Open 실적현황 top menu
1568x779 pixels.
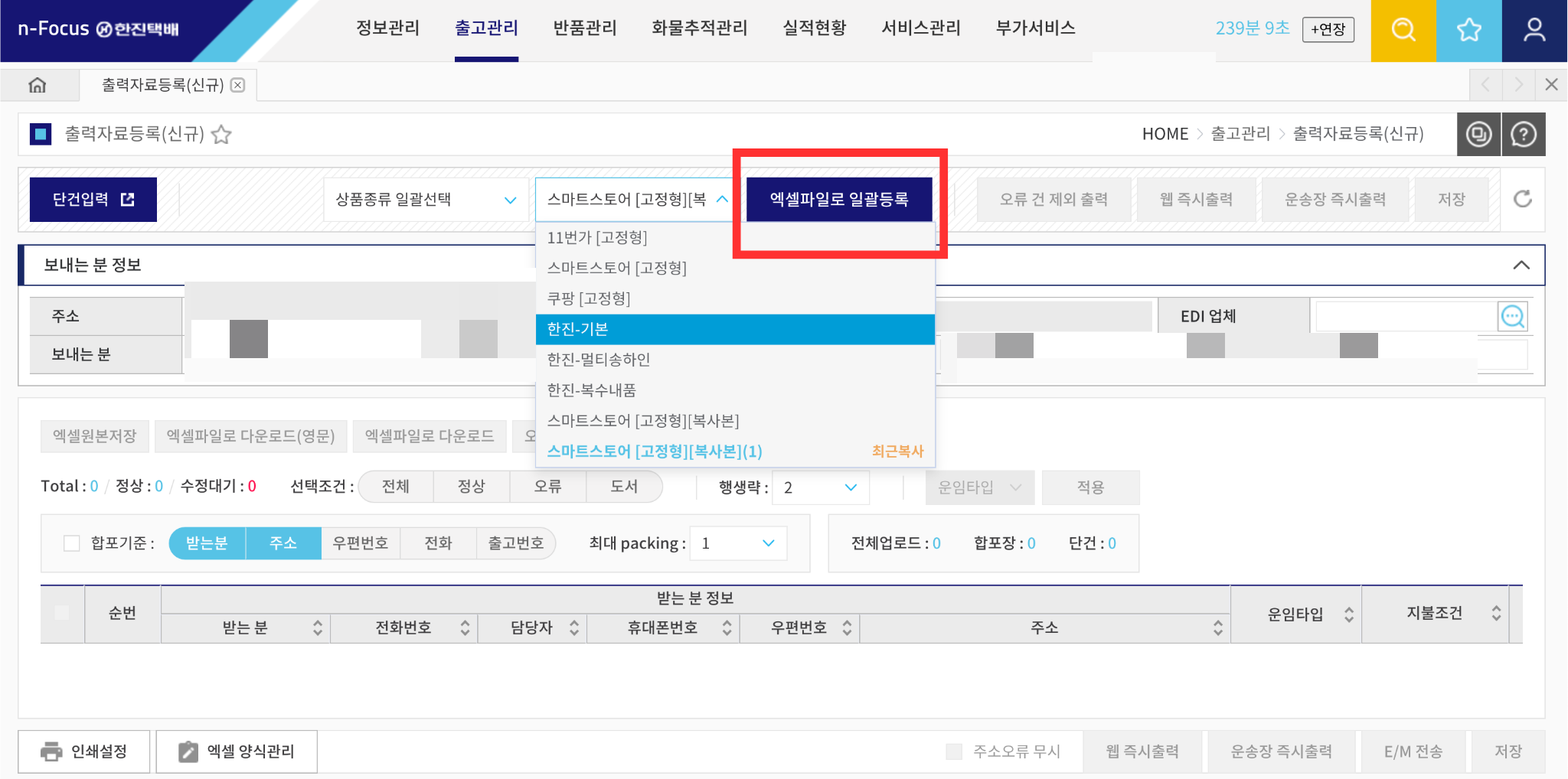(x=815, y=28)
